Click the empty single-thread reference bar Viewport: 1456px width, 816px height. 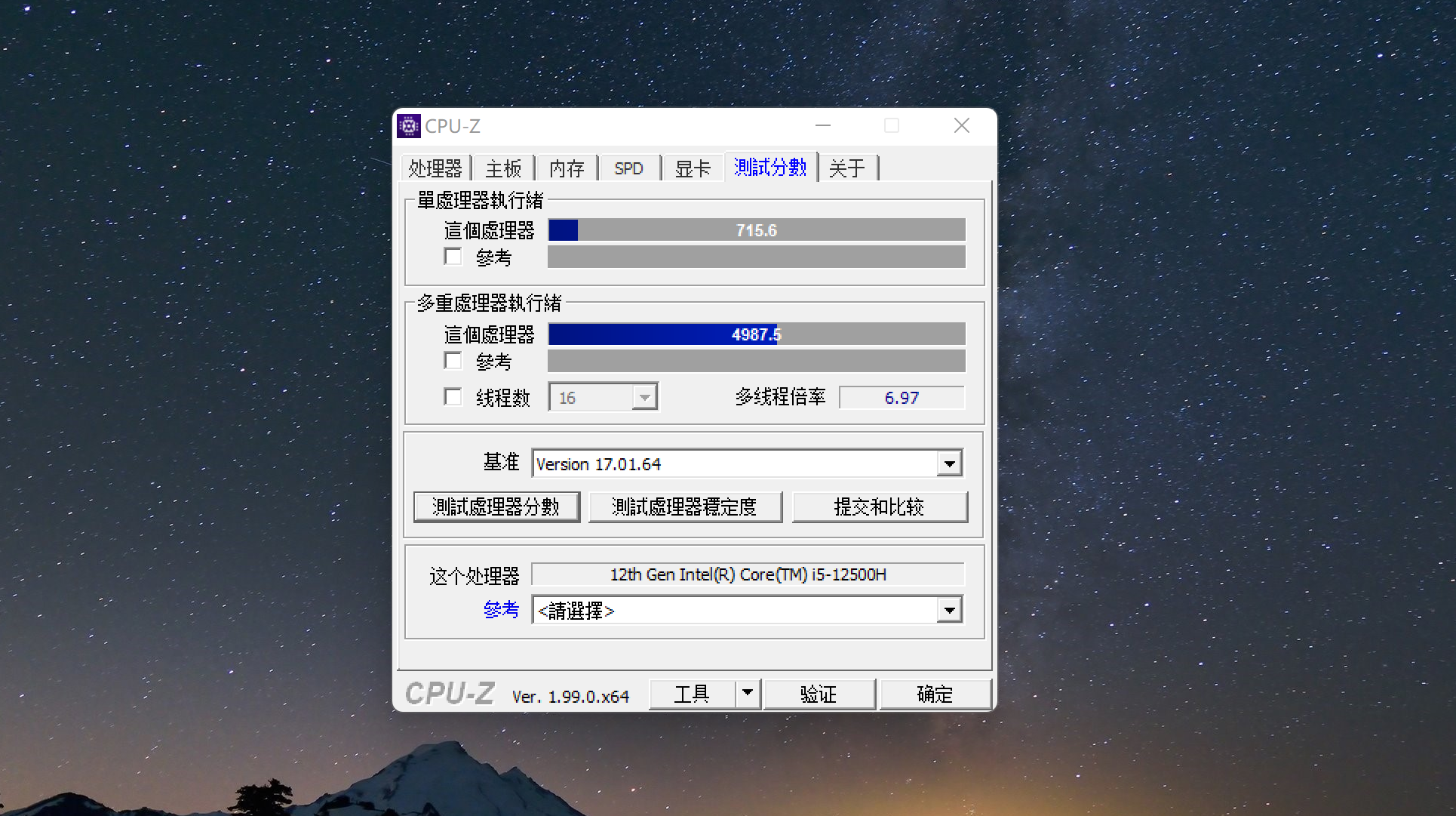[757, 257]
